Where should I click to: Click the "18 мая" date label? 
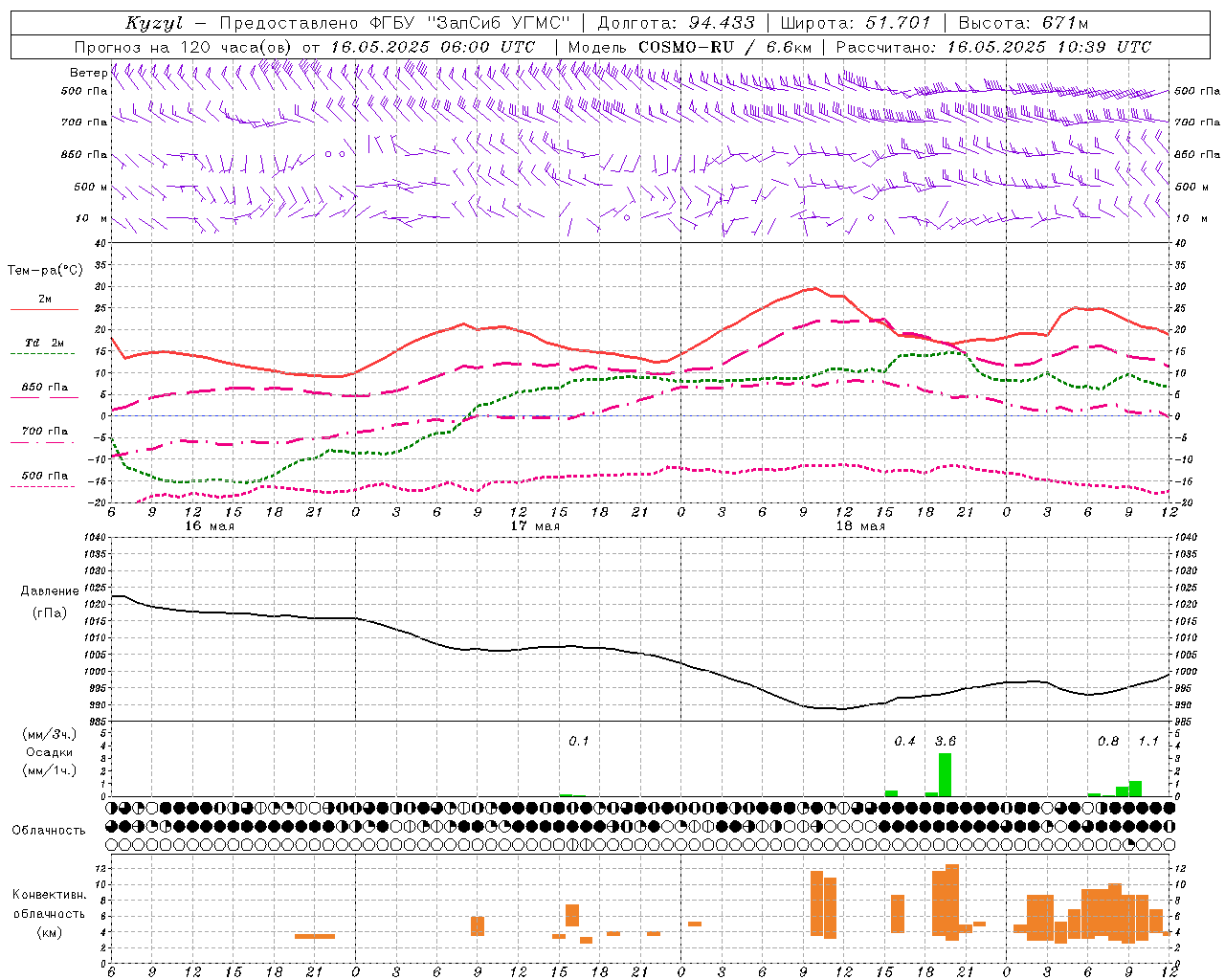click(x=860, y=526)
